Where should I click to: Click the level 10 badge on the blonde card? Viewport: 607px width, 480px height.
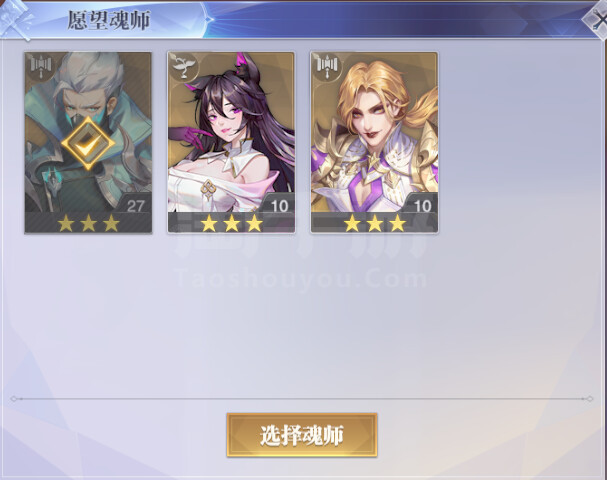point(422,206)
